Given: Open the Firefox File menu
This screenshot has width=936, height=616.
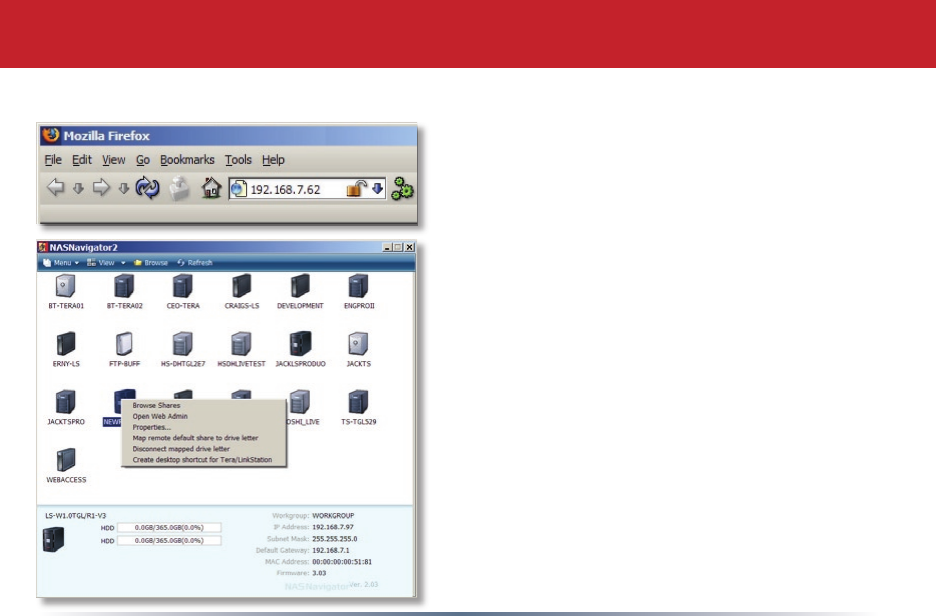Looking at the screenshot, I should pos(53,160).
